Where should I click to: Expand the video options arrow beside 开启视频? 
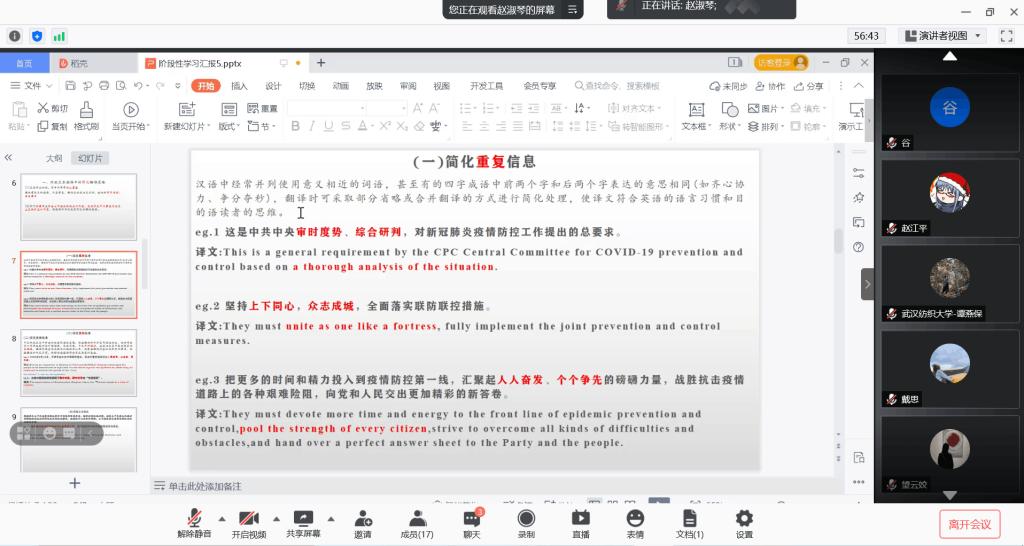click(277, 518)
